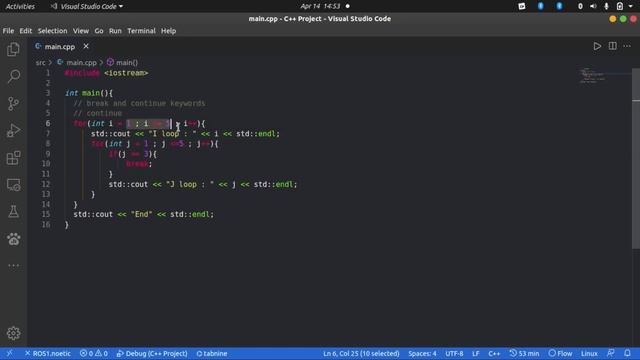
Task: Split the editor right
Action: coord(613,46)
